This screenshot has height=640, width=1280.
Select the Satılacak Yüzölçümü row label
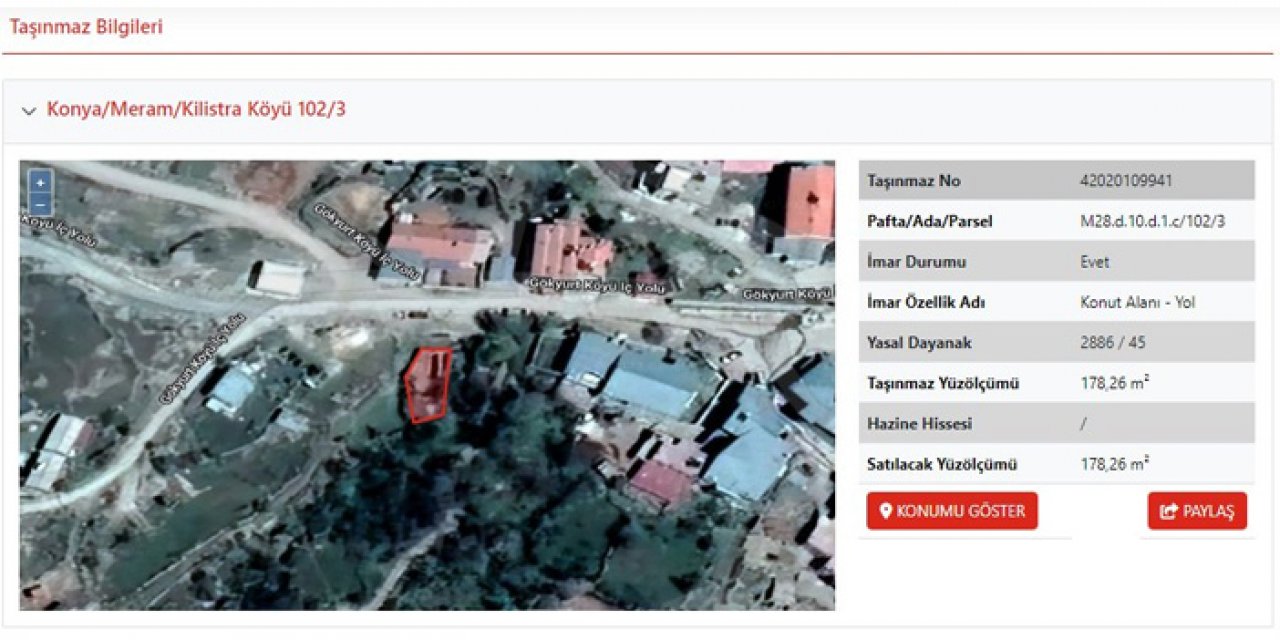[942, 464]
